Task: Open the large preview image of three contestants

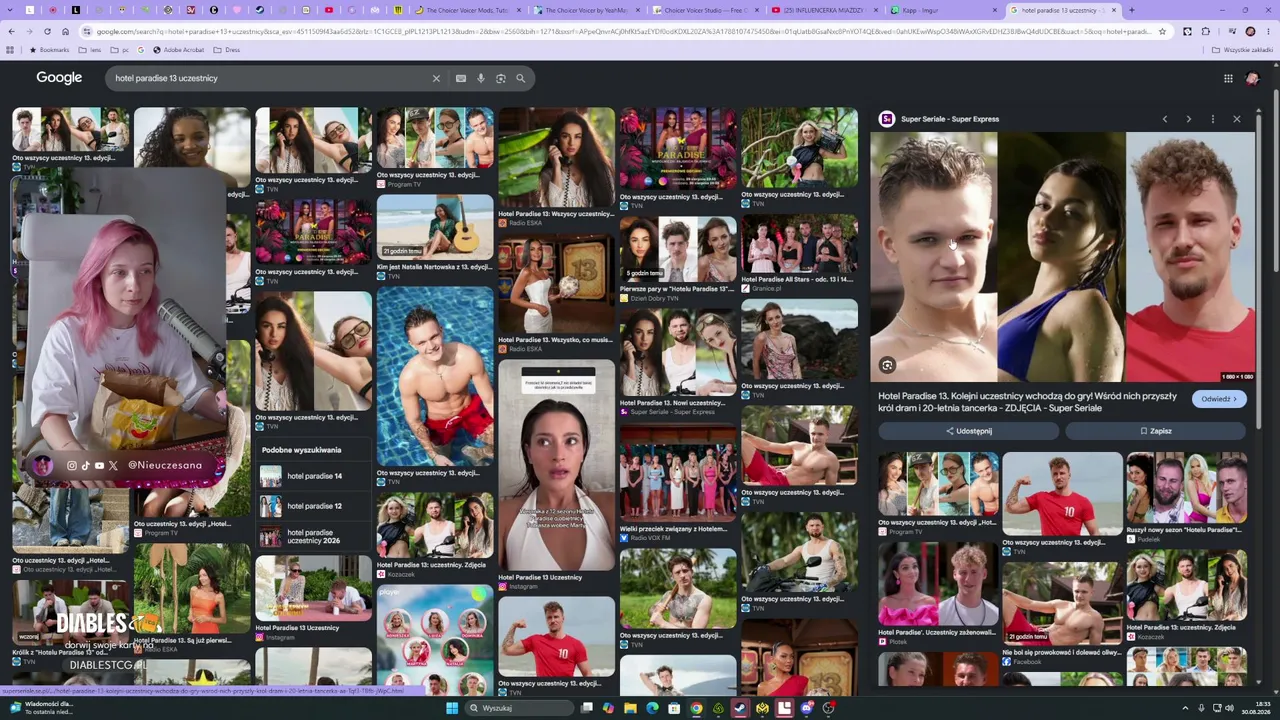Action: coord(1061,257)
